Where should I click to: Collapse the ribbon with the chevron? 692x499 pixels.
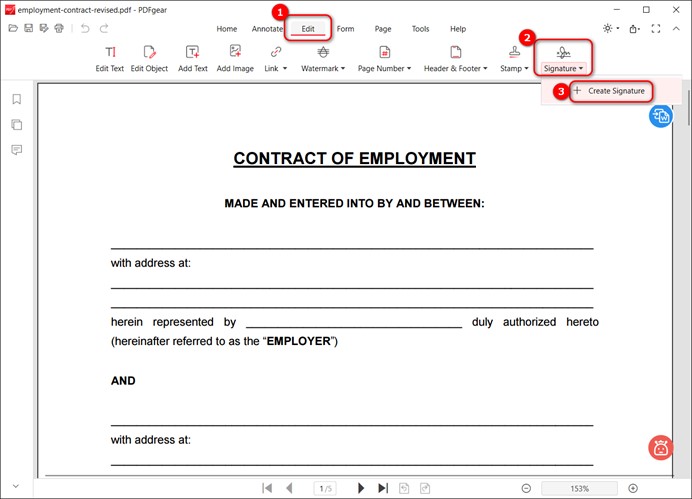point(676,29)
